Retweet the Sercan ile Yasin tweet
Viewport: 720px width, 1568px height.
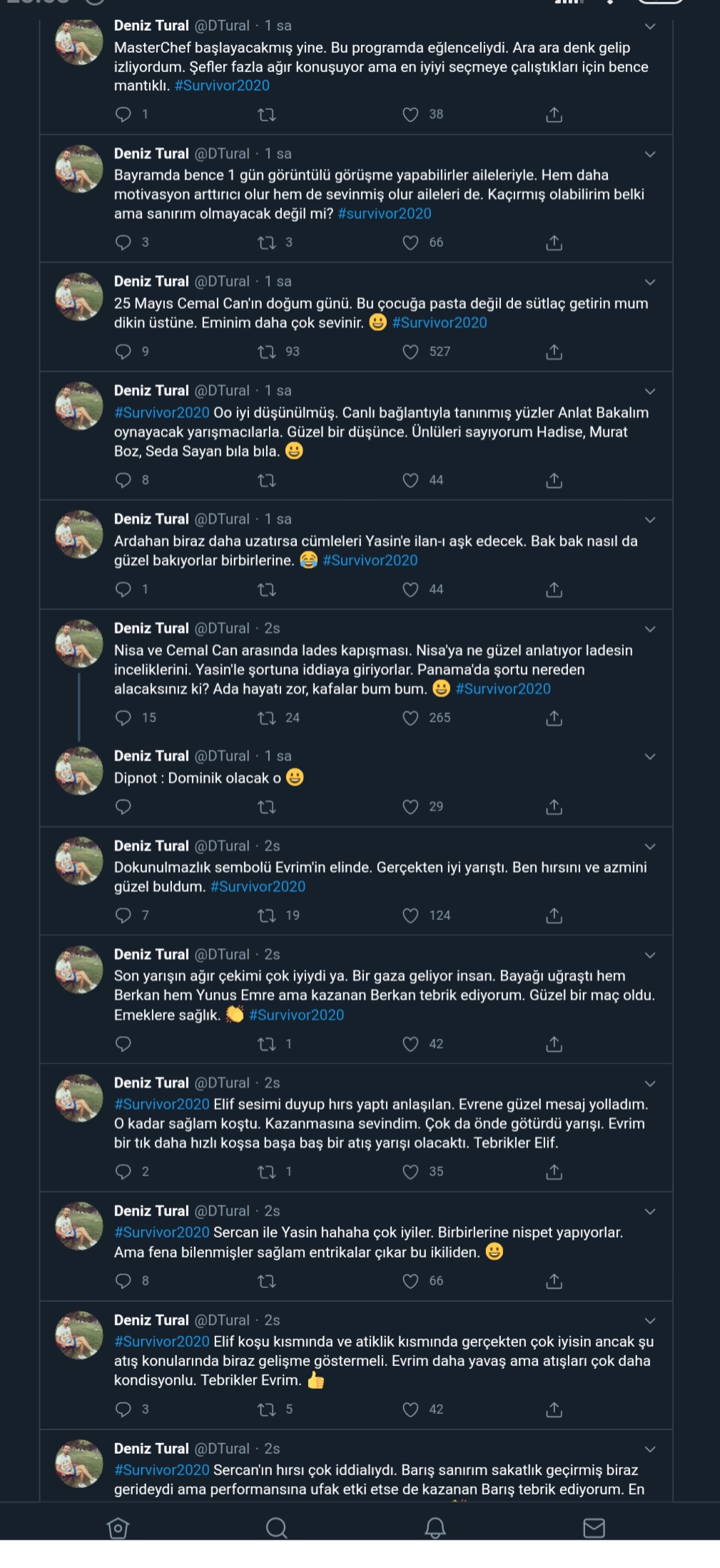[x=267, y=1281]
